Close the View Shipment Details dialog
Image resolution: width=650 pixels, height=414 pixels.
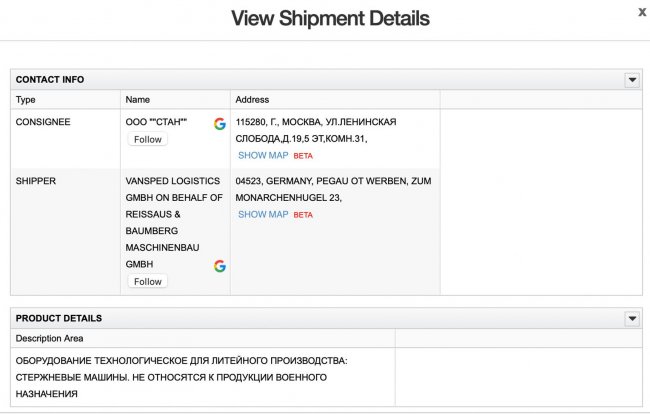click(641, 12)
